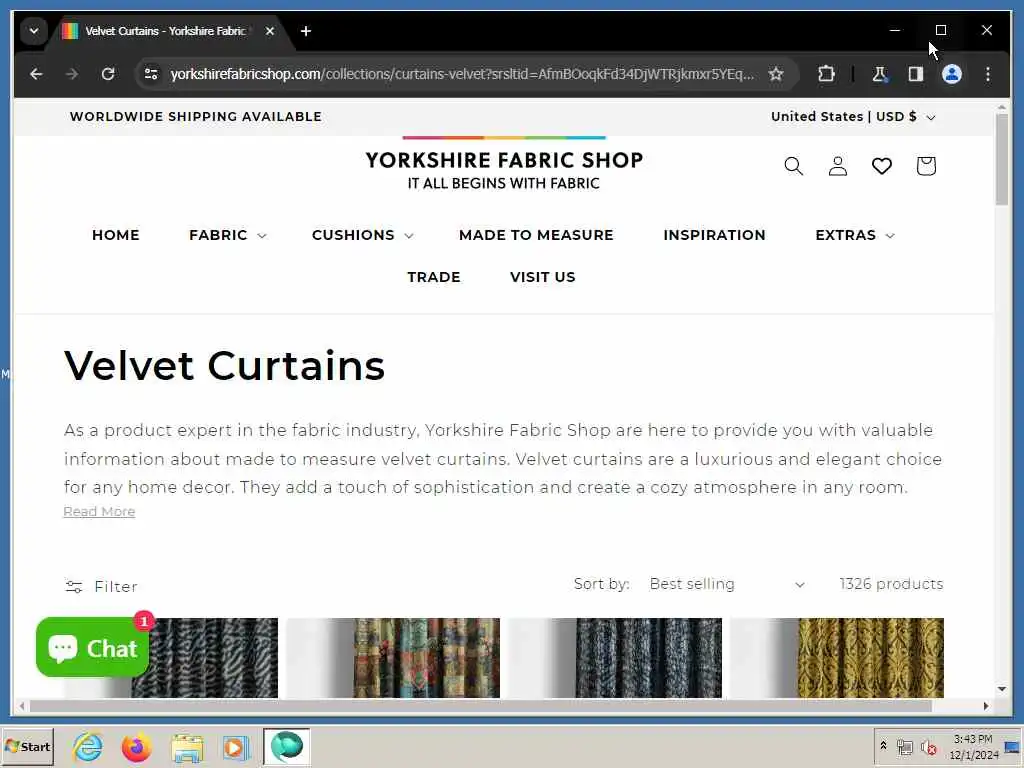Click the horizontal page scrollbar
1024x768 pixels.
pos(481,705)
